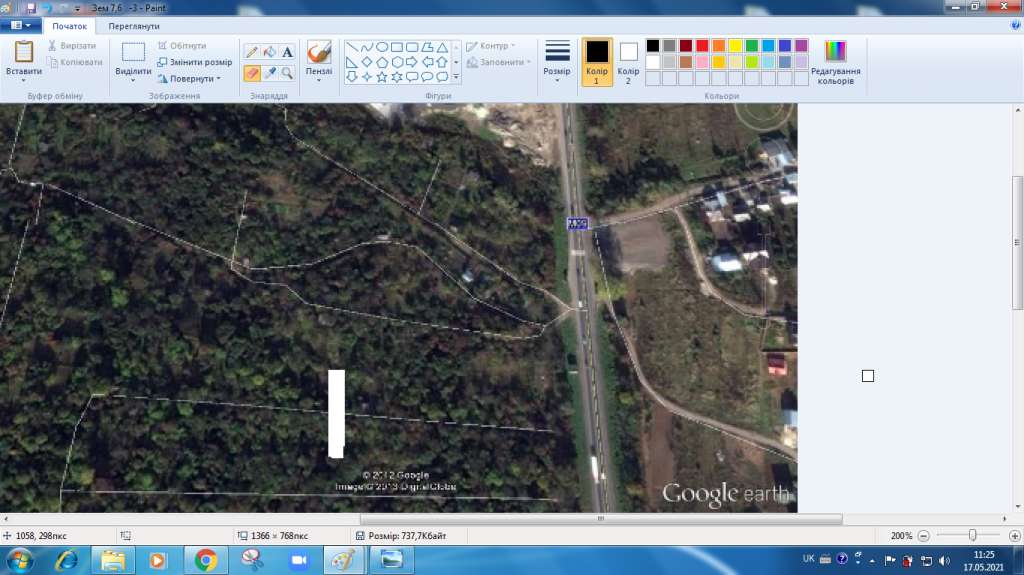Select the Magnifier tool
Viewport: 1024px width, 575px height.
(x=287, y=73)
